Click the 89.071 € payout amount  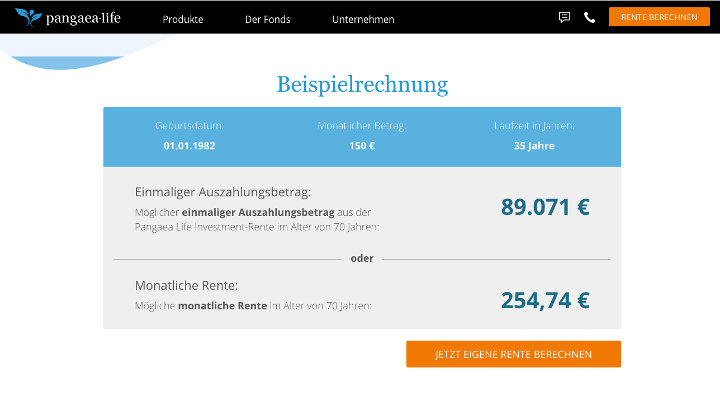545,207
